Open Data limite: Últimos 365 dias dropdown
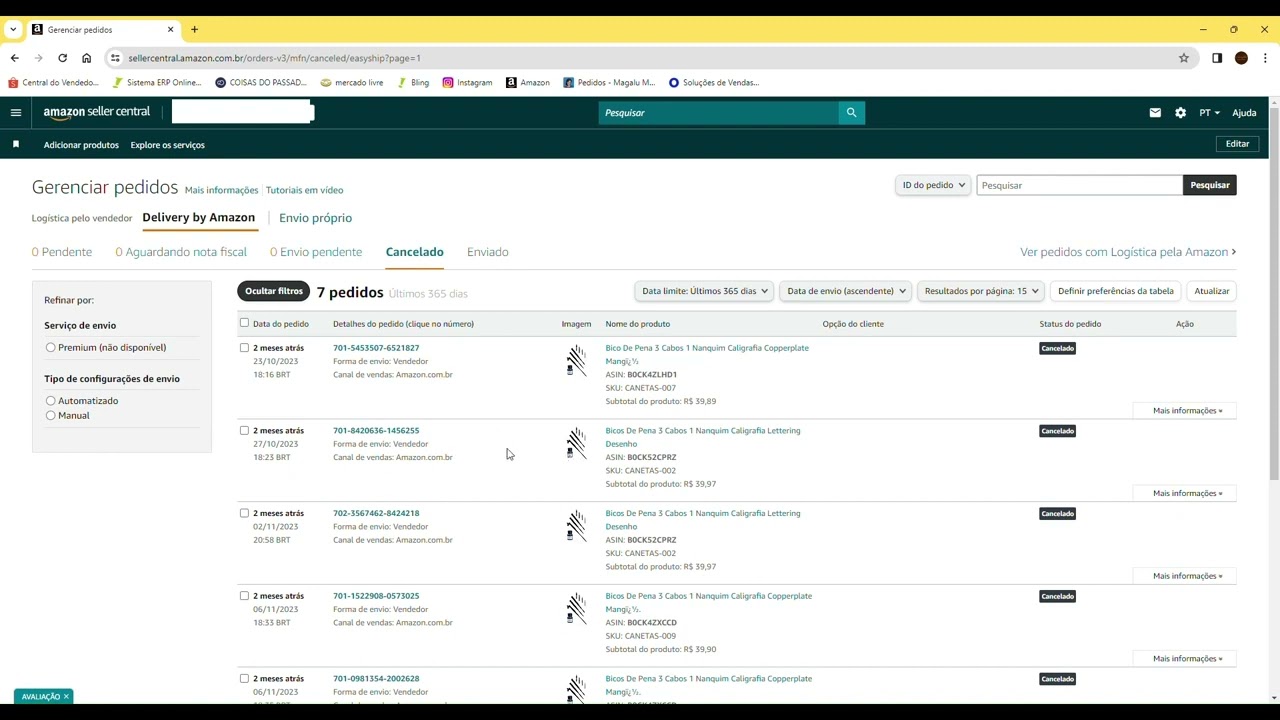1280x720 pixels. point(704,291)
